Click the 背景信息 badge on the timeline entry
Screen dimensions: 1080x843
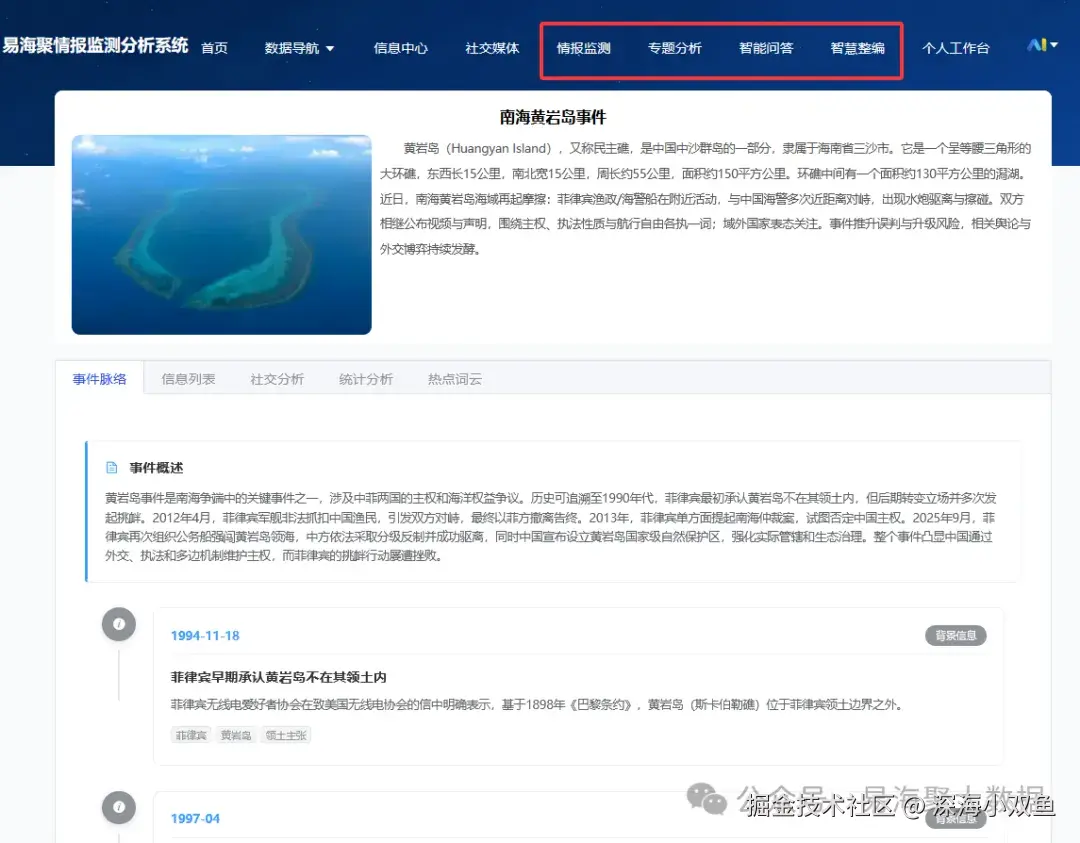click(955, 635)
